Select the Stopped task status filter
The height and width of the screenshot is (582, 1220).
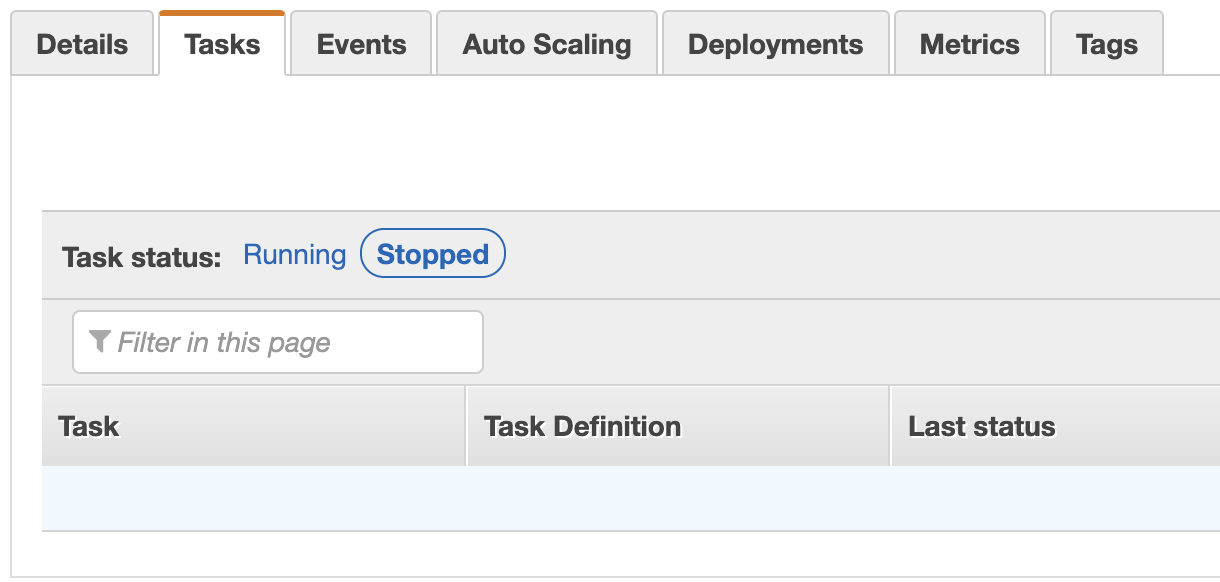(x=433, y=255)
